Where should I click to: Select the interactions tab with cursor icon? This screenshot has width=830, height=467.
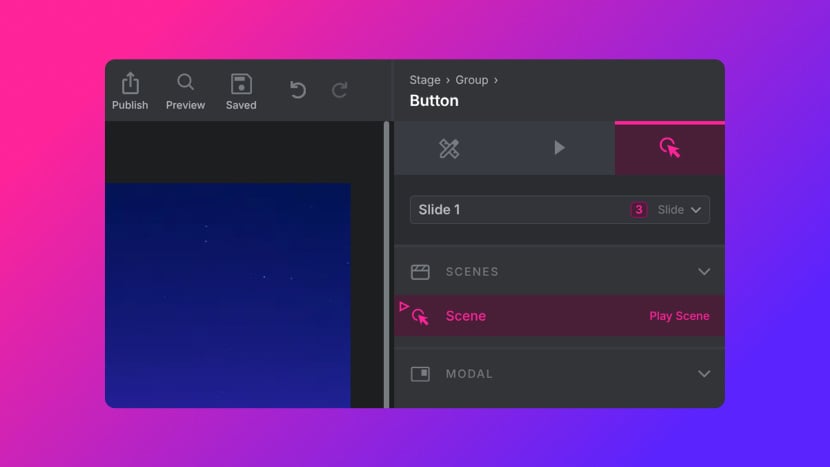click(670, 149)
